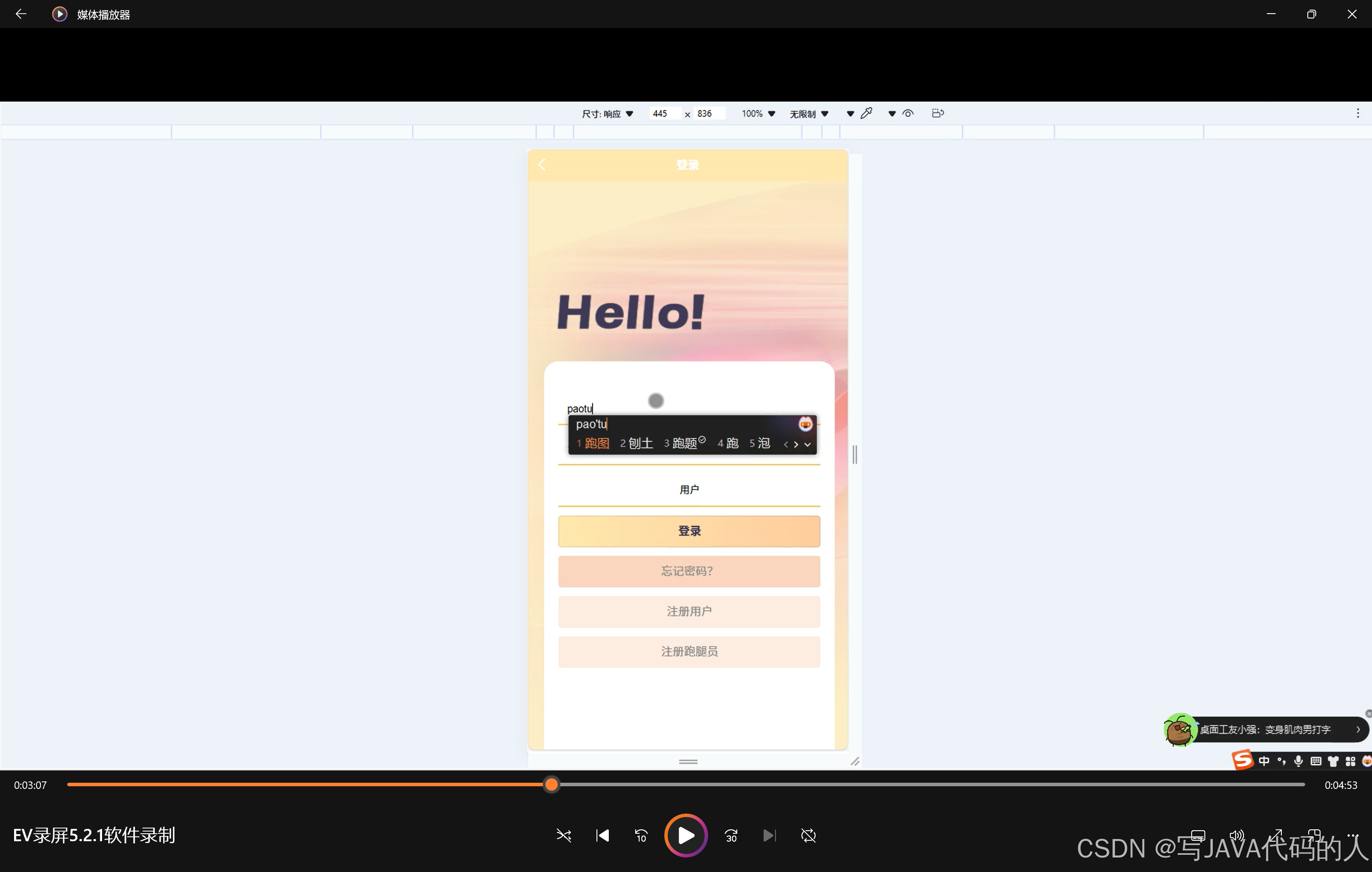The width and height of the screenshot is (1372, 872).
Task: Click the video seek bar handle
Action: 551,784
